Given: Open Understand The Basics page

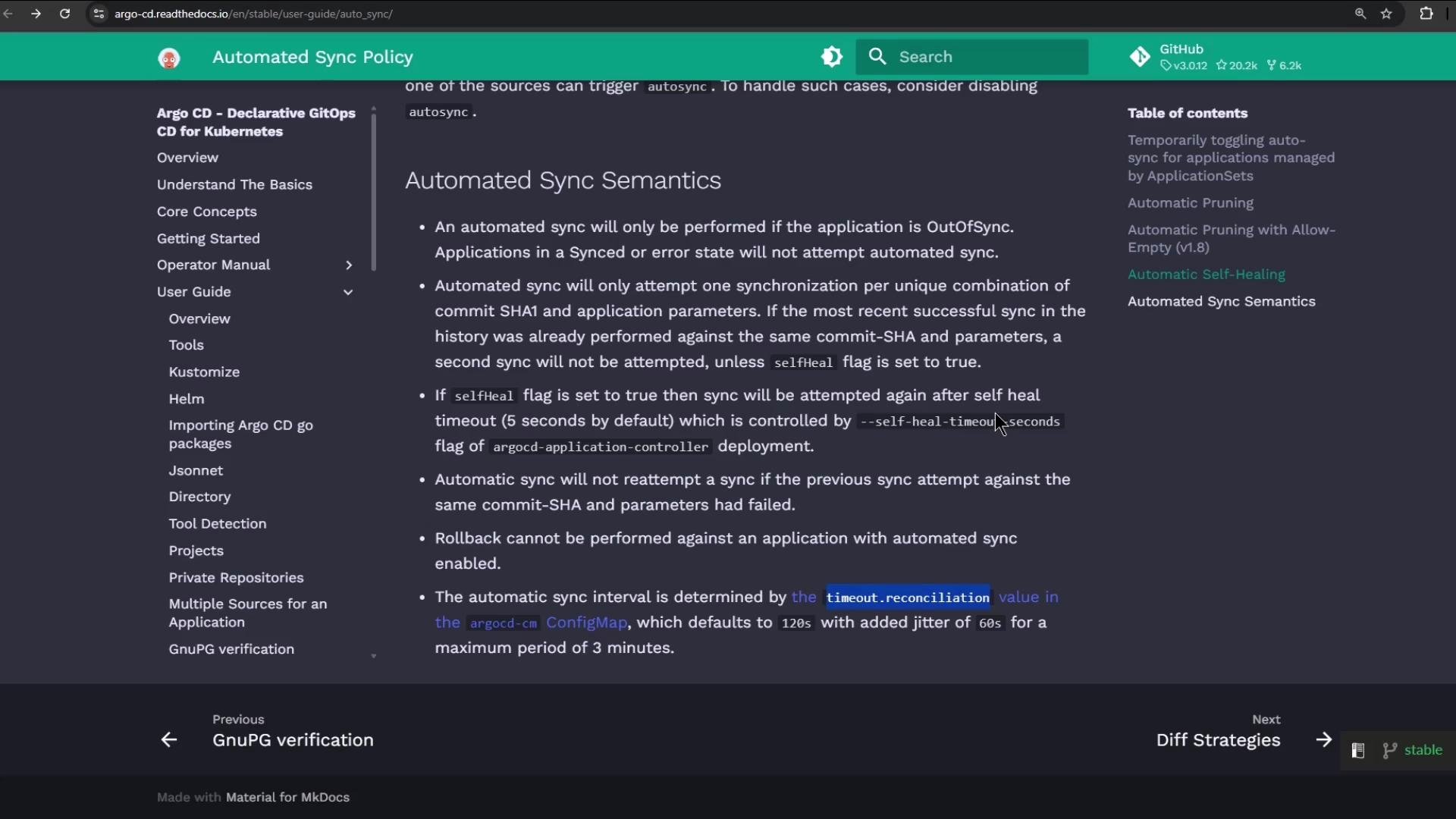Looking at the screenshot, I should [x=234, y=185].
